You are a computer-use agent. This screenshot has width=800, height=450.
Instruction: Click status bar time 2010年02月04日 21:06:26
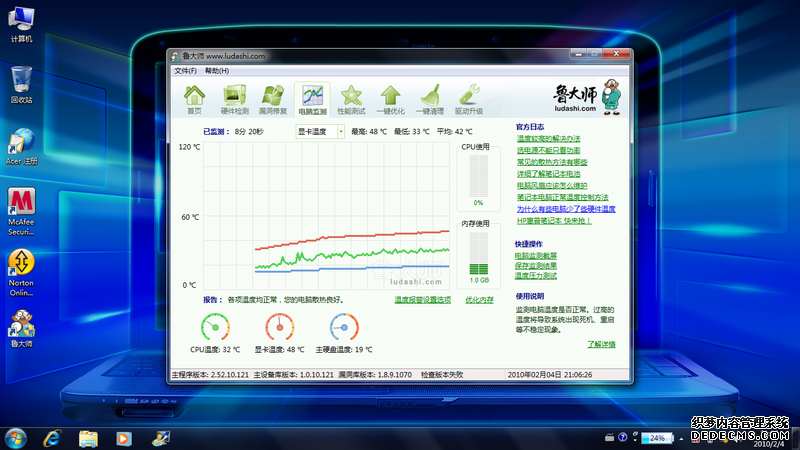pyautogui.click(x=549, y=375)
